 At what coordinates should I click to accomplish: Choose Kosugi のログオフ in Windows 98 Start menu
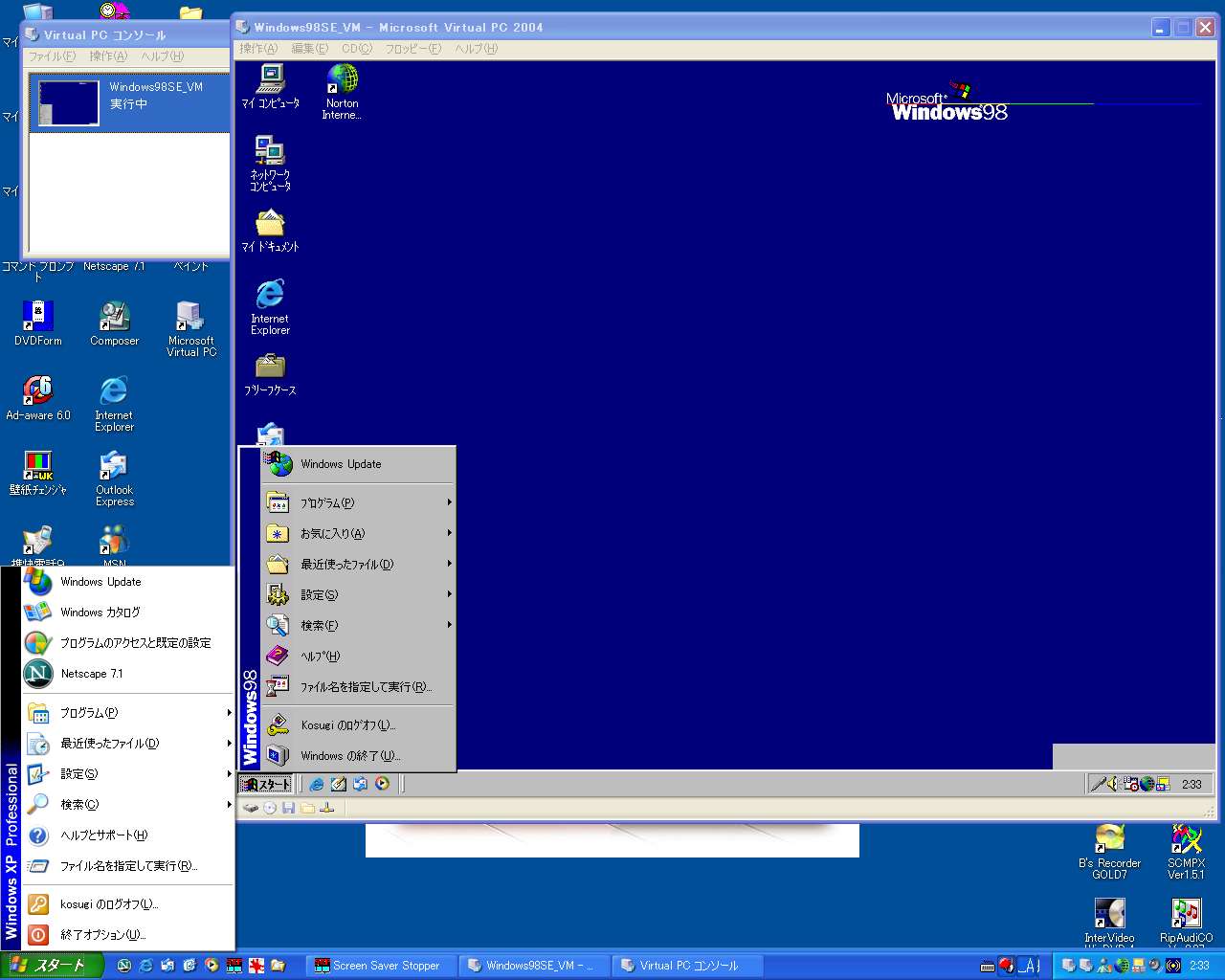[x=359, y=725]
